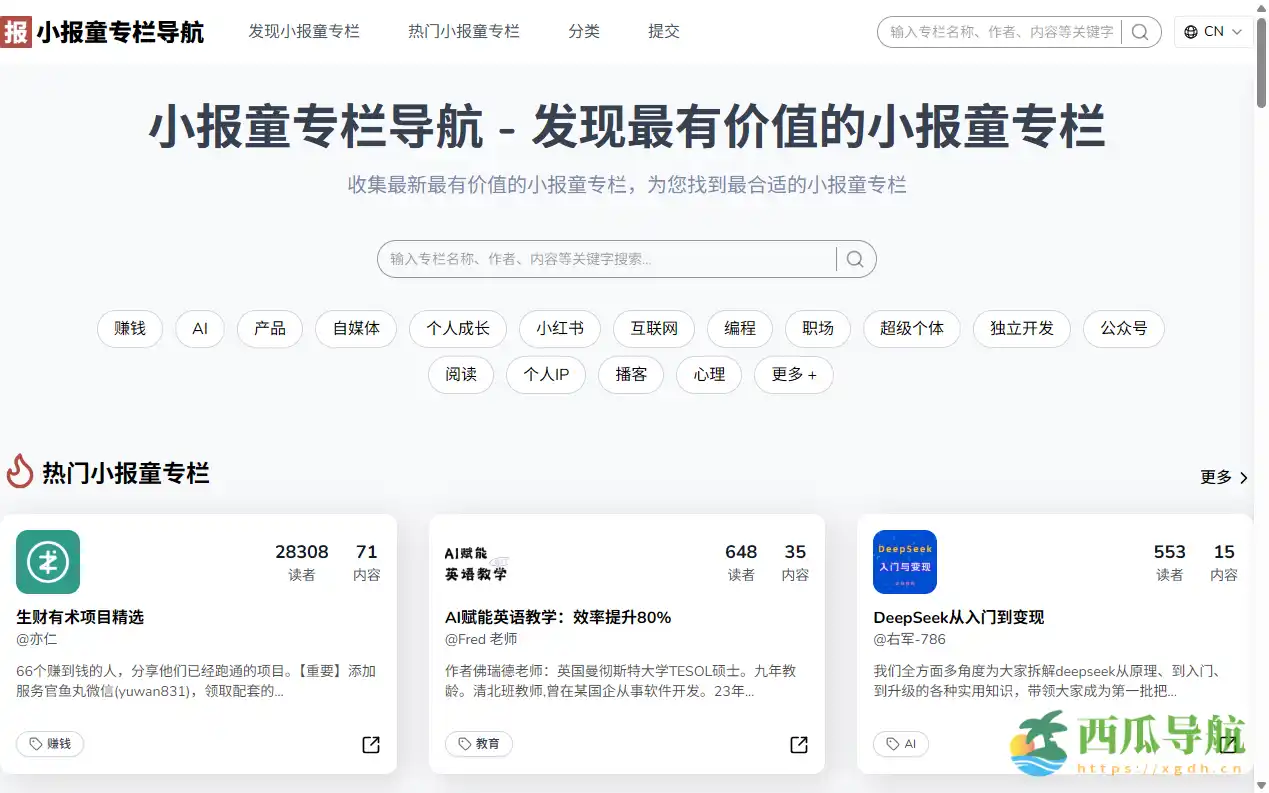Expand more tags via 更多 +
This screenshot has height=793, width=1269.
(793, 375)
